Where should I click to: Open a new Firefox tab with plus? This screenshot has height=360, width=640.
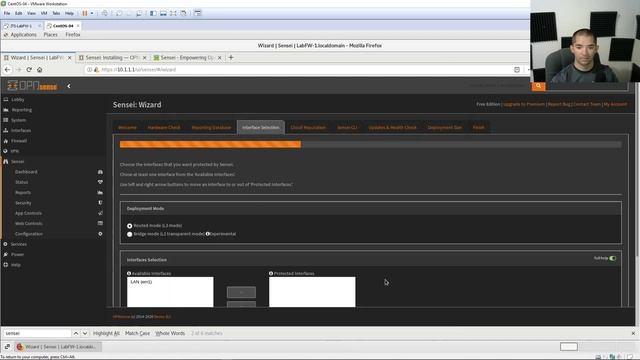click(231, 58)
